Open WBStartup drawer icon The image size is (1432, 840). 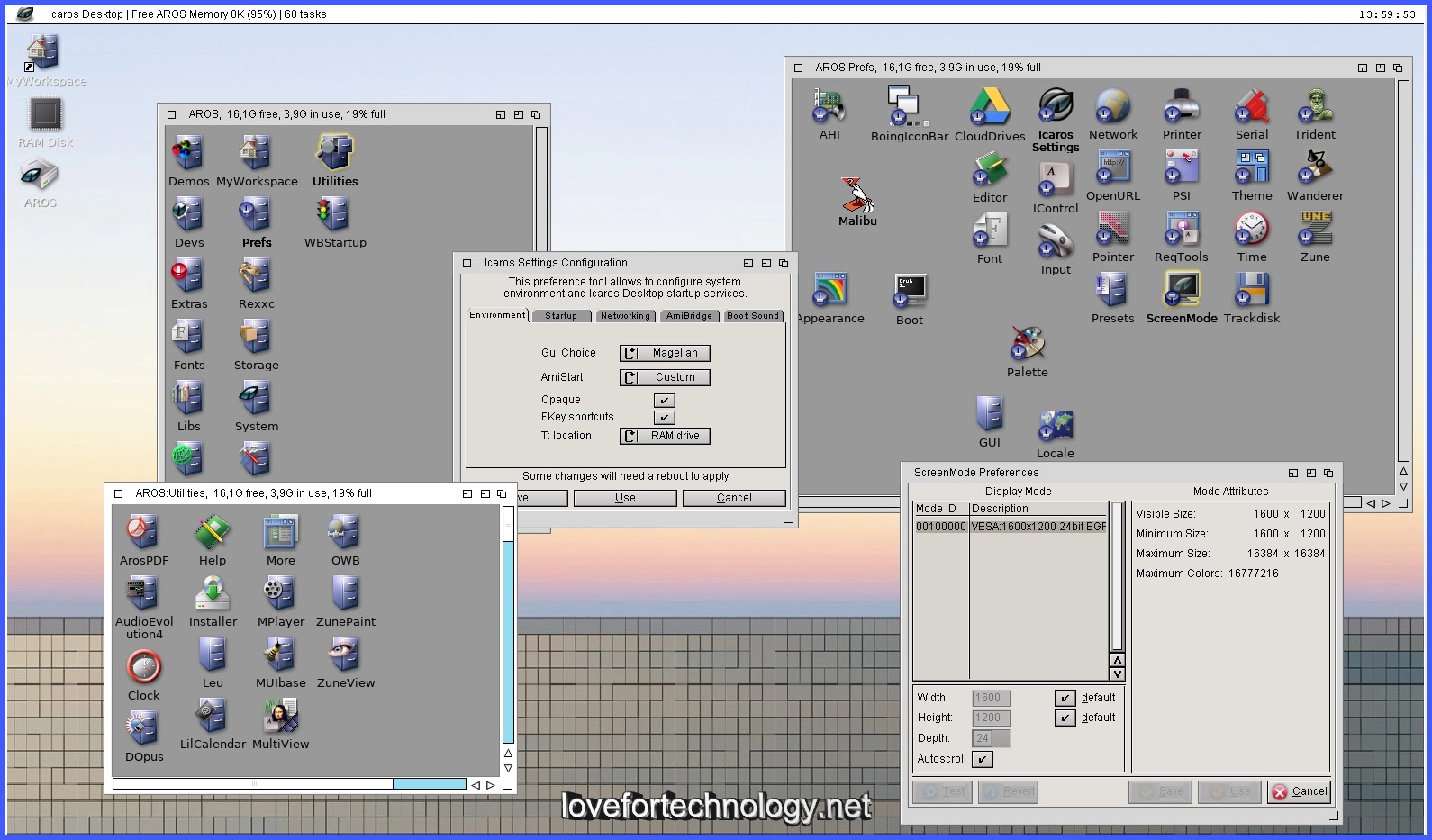point(334,215)
